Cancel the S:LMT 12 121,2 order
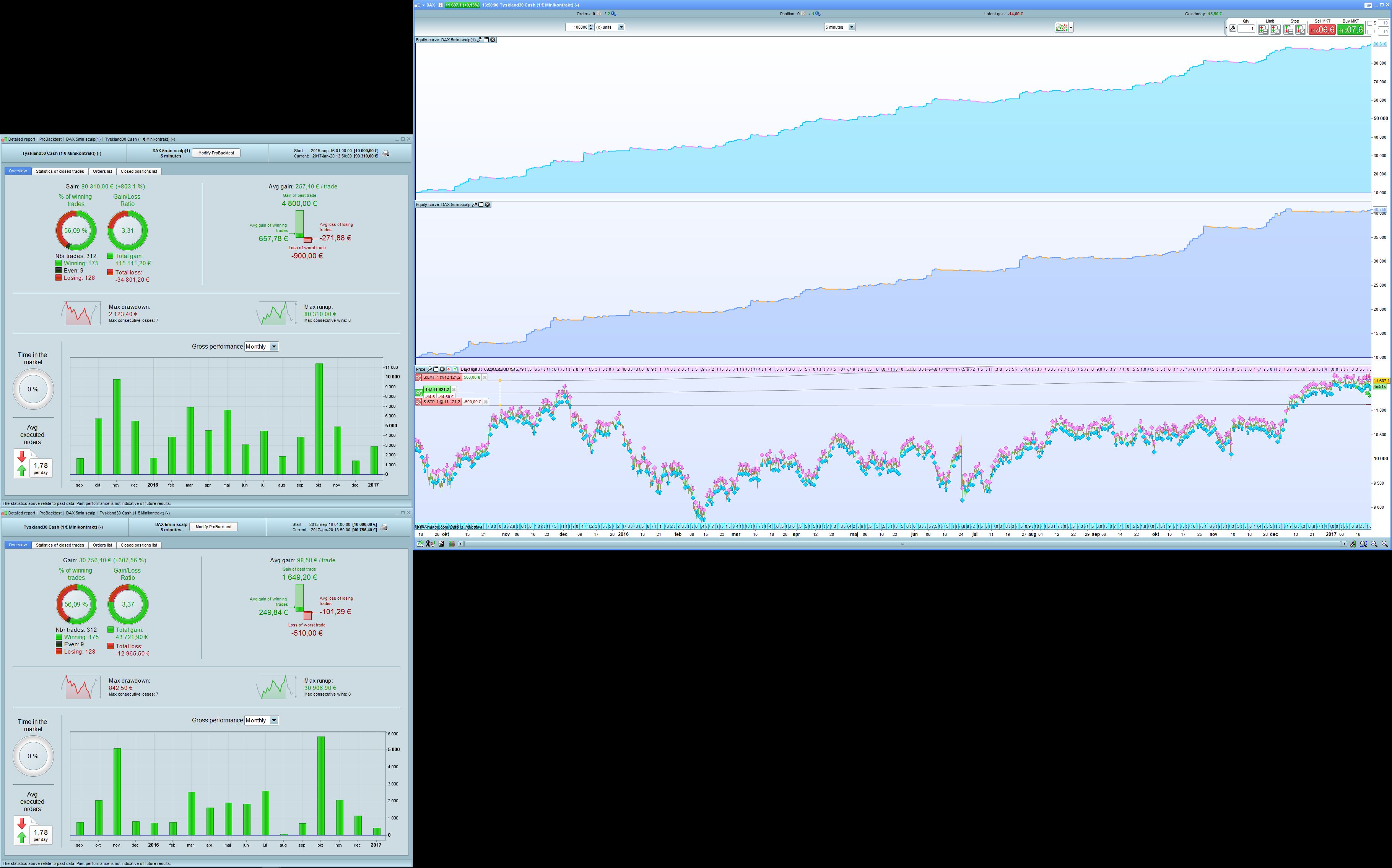Image resolution: width=1392 pixels, height=868 pixels. pos(485,377)
